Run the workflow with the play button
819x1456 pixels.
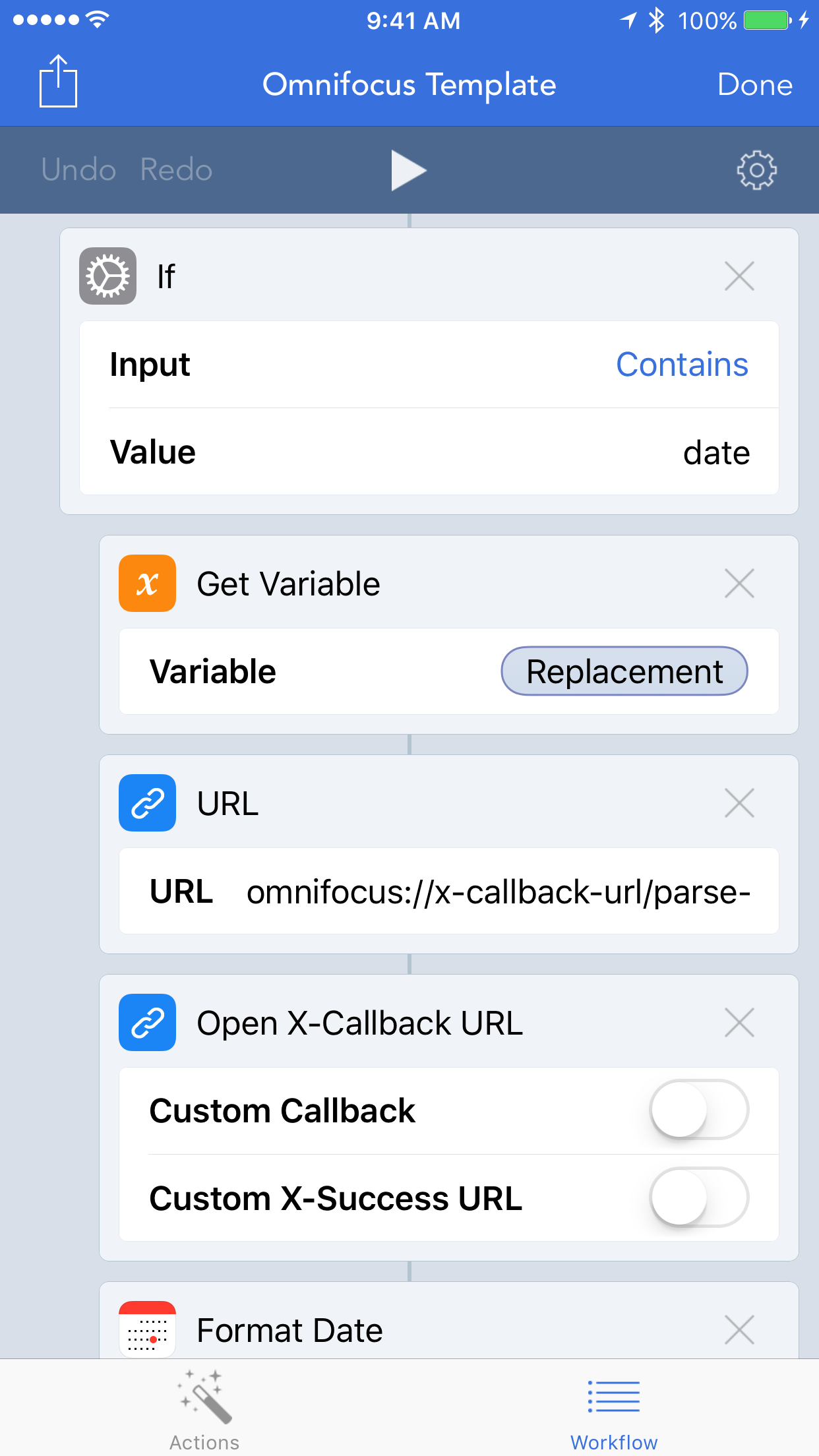[x=409, y=169]
